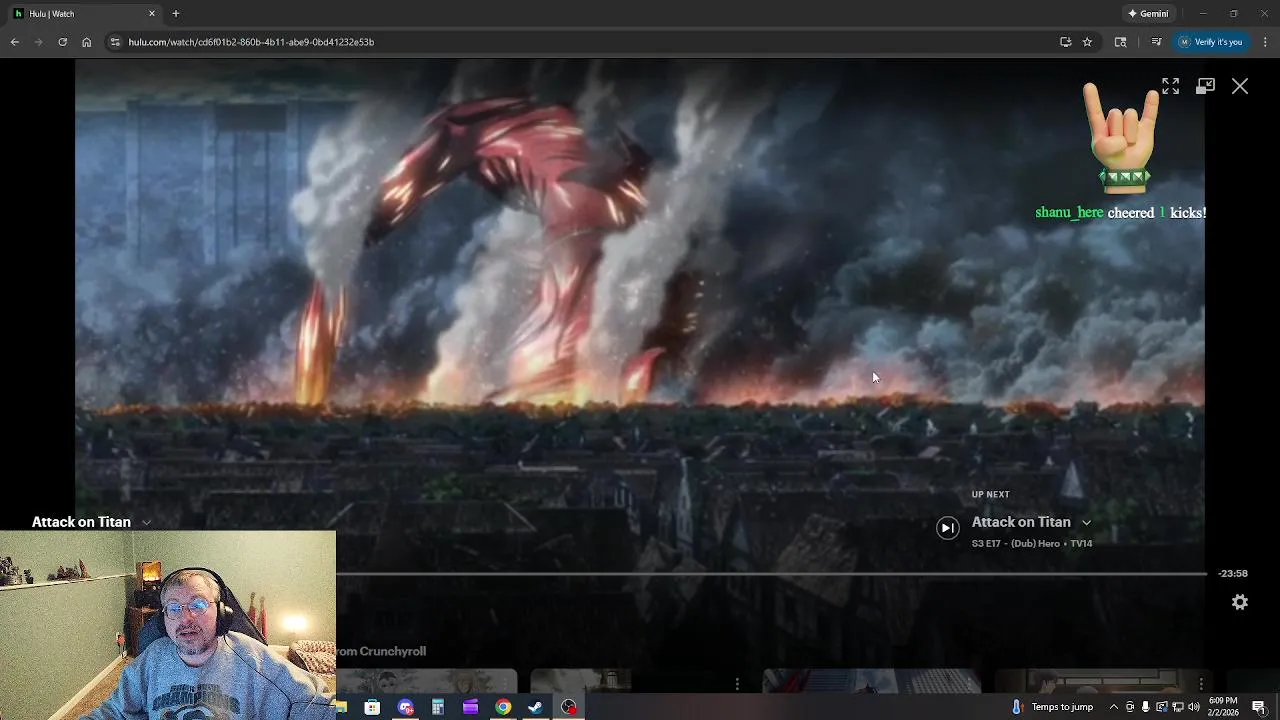Image resolution: width=1280 pixels, height=720 pixels.
Task: Open the Chrome three-dot menu
Action: pyautogui.click(x=1265, y=42)
